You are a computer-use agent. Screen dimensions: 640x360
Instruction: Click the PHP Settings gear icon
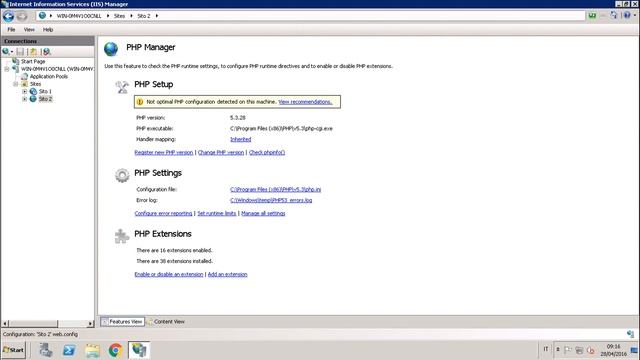pyautogui.click(x=122, y=176)
